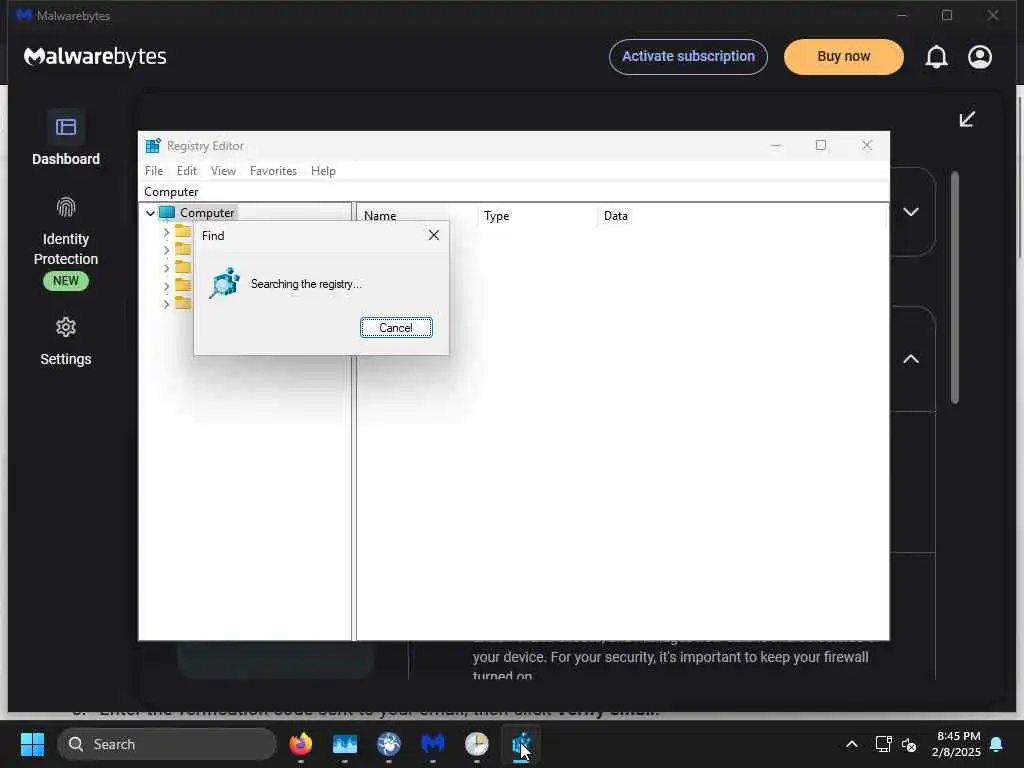Open the Malwarebytes notifications bell
The width and height of the screenshot is (1024, 768).
click(x=936, y=57)
